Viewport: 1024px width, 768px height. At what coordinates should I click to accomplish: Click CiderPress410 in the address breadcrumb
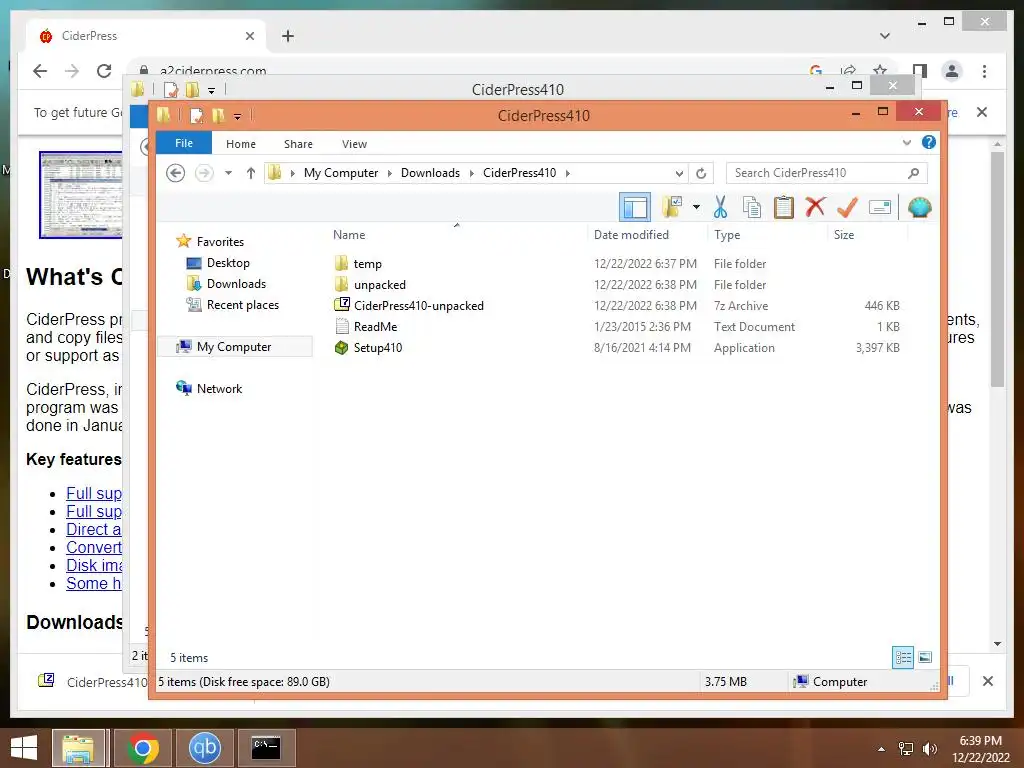pyautogui.click(x=519, y=173)
